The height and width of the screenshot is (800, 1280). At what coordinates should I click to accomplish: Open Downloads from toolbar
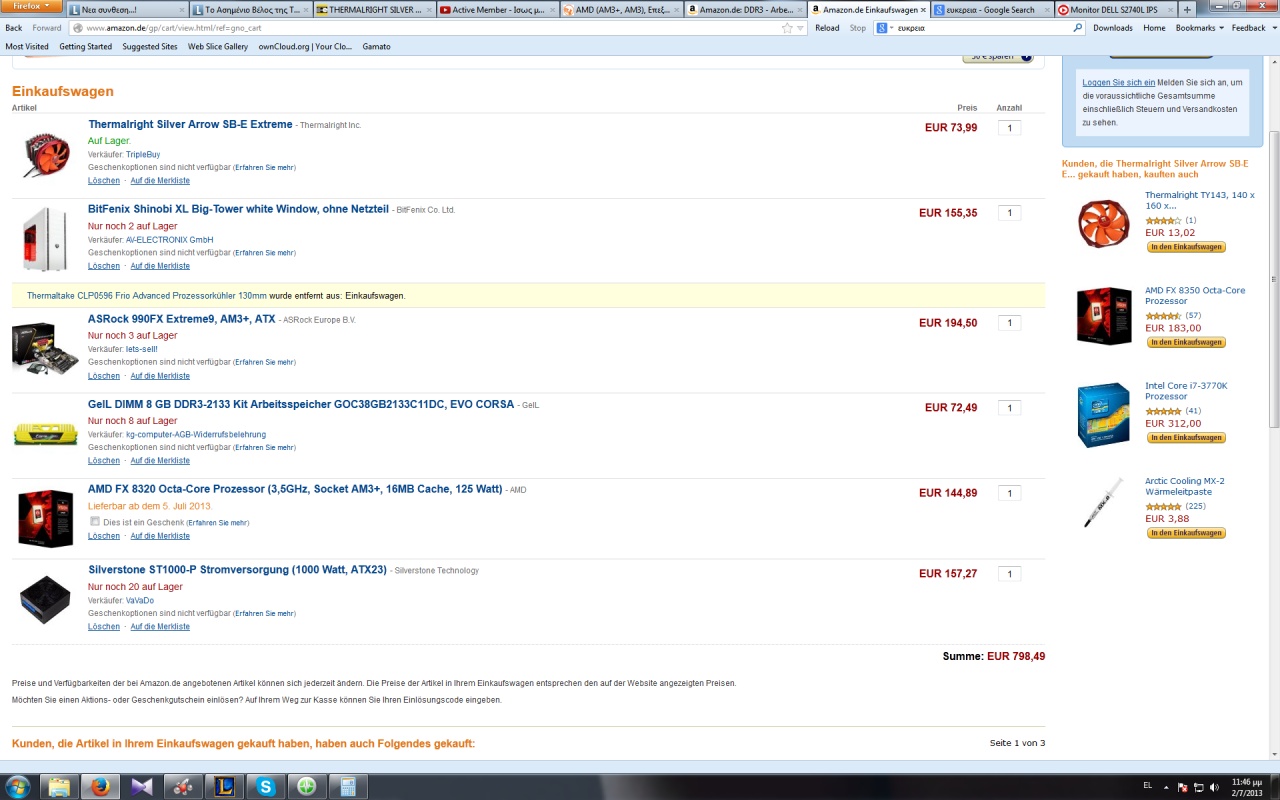[x=1113, y=28]
